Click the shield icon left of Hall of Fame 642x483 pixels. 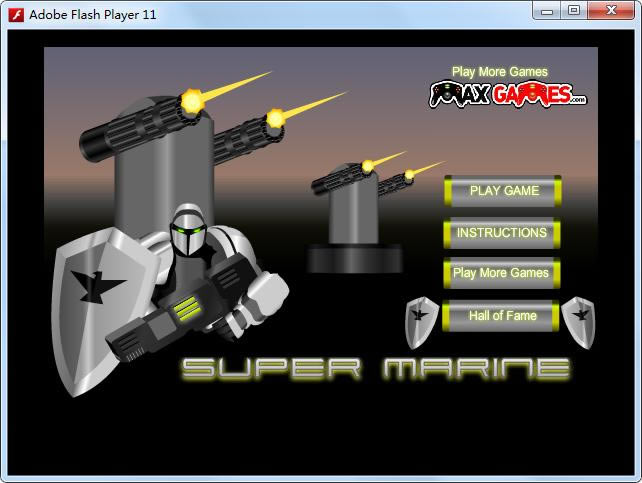coord(422,323)
